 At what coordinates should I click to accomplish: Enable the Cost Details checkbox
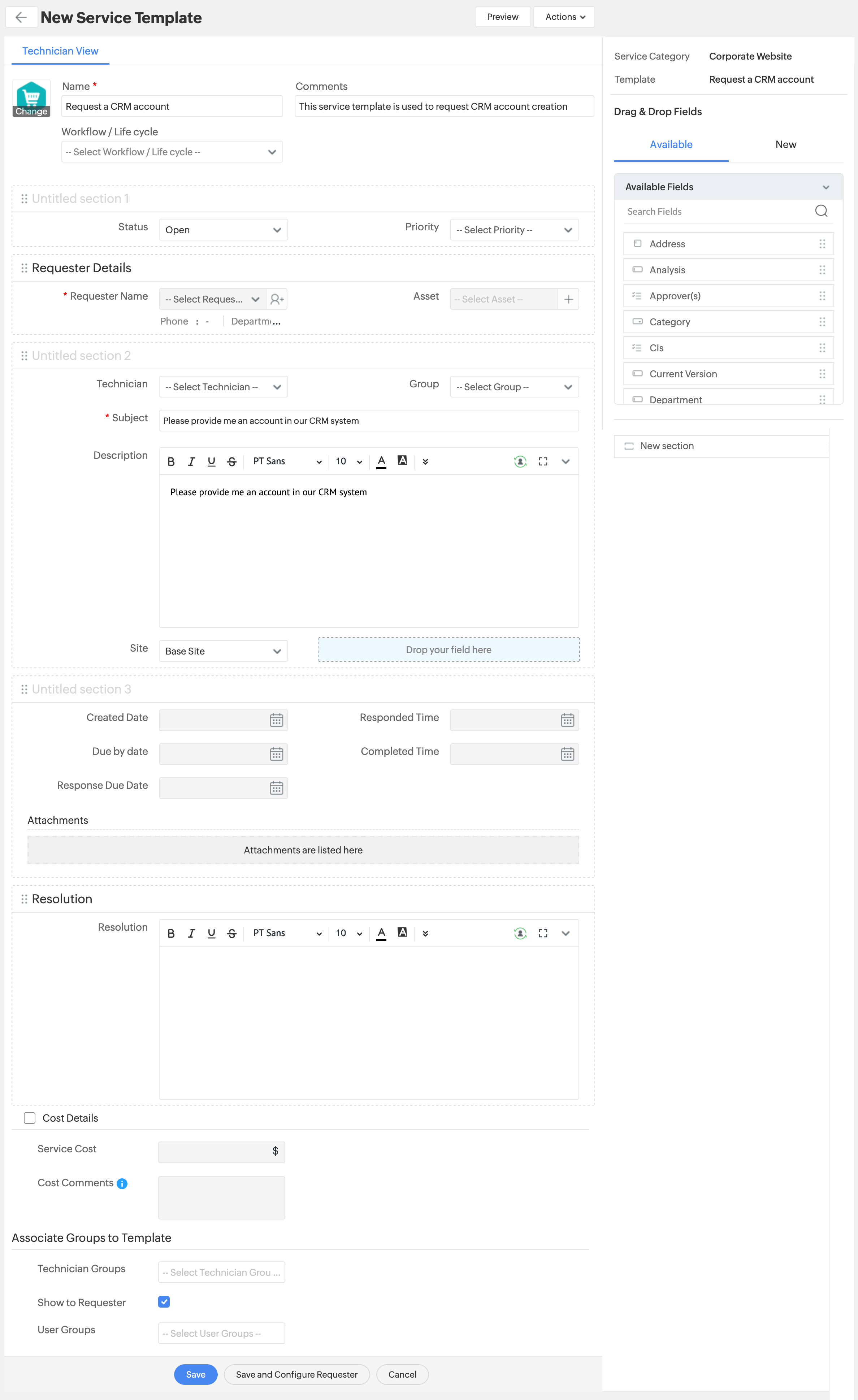(30, 1118)
